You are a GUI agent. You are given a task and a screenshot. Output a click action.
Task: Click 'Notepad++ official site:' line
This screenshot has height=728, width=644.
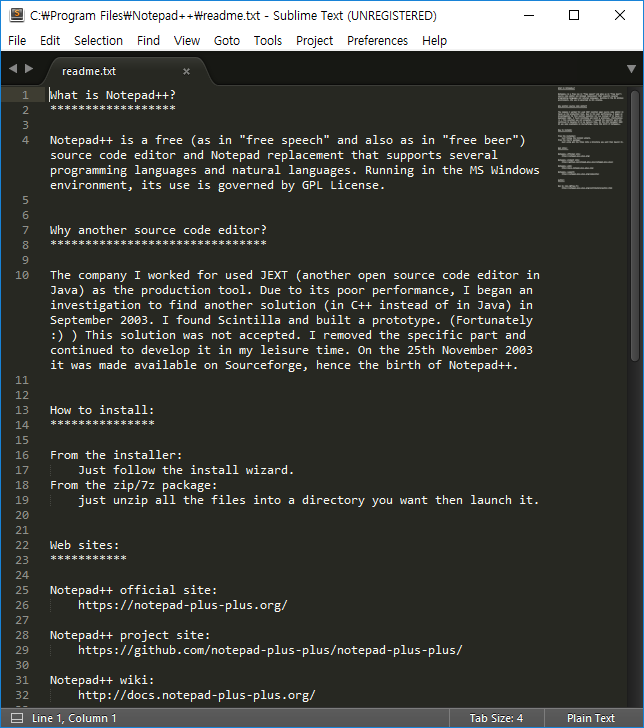(134, 590)
